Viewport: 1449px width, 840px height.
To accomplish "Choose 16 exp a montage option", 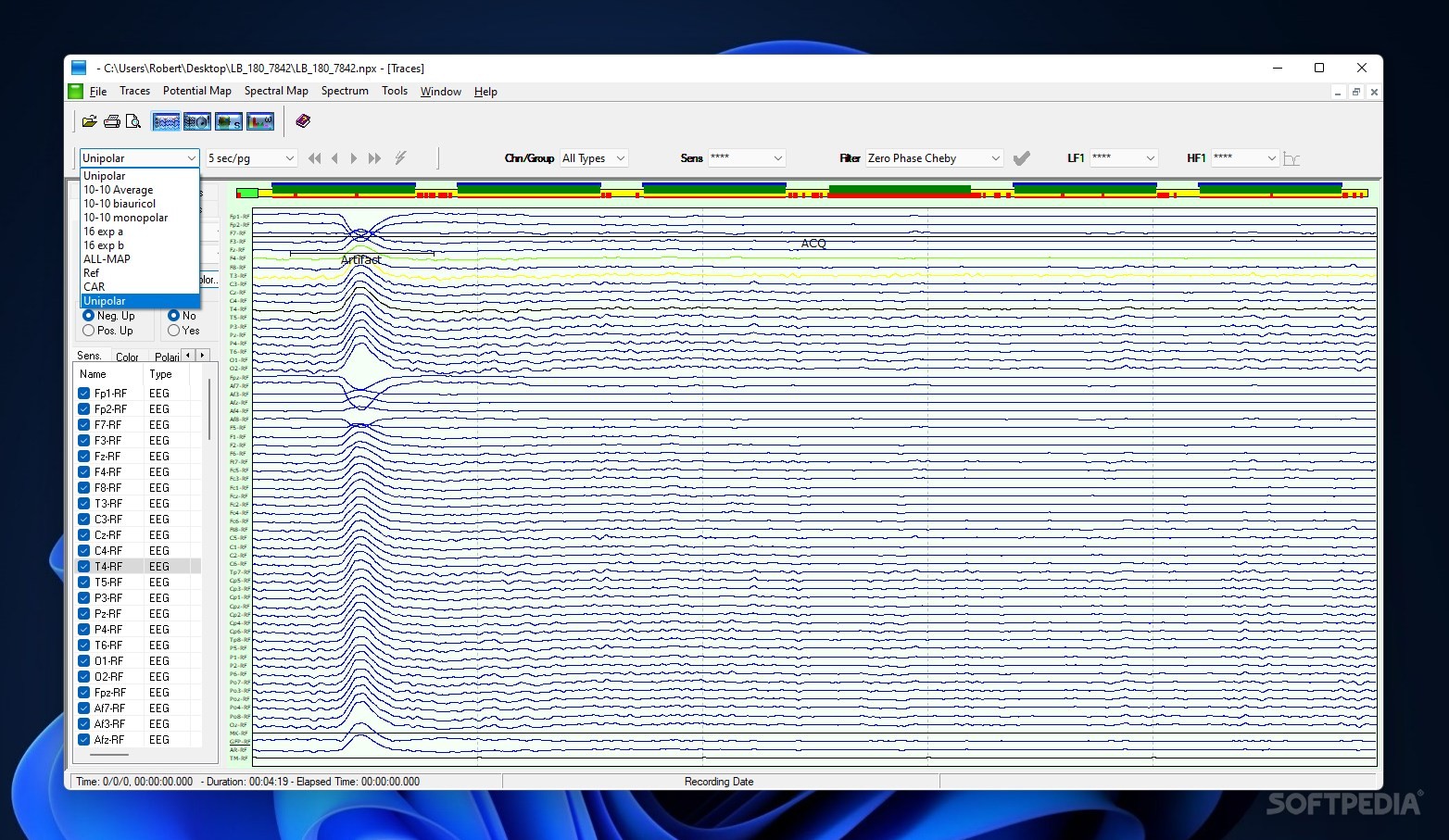I will pos(140,232).
